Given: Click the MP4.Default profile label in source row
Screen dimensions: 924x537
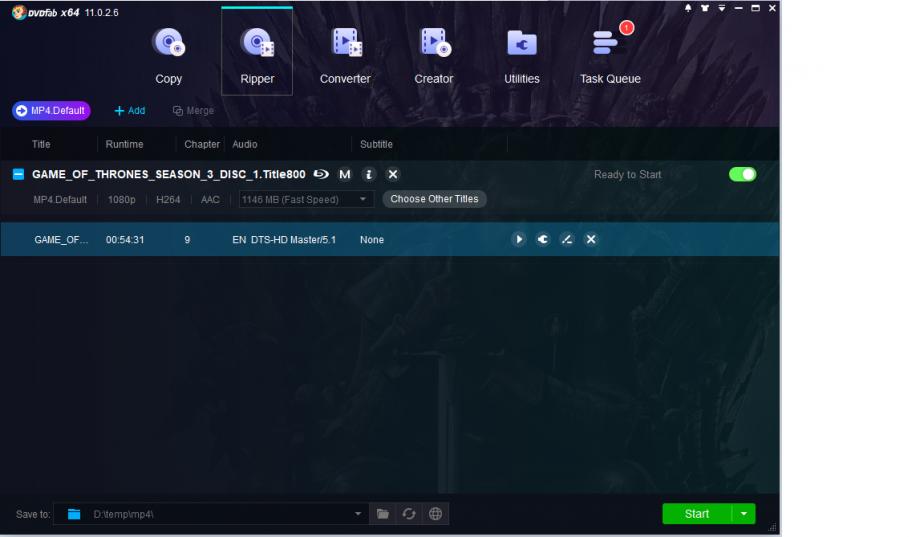Looking at the screenshot, I should point(60,199).
